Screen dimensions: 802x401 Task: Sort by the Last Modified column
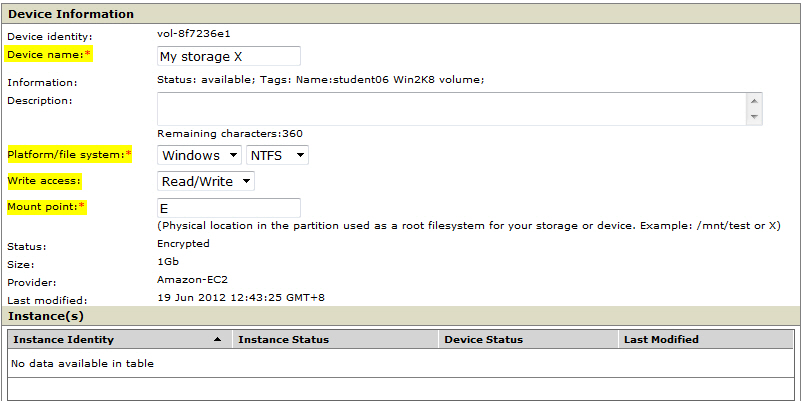coord(661,340)
